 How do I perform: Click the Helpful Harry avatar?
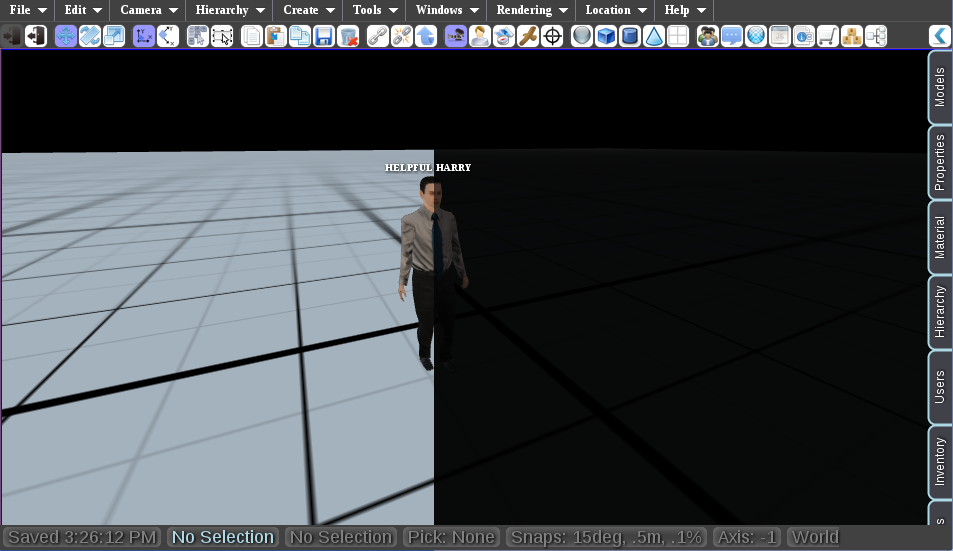pyautogui.click(x=432, y=273)
